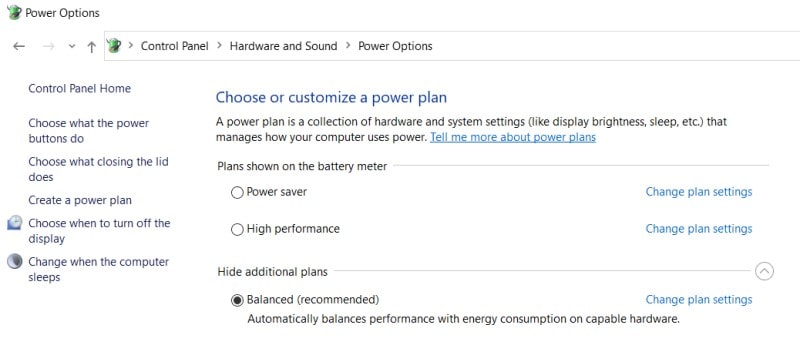This screenshot has width=800, height=362.
Task: Click the address bar power icon
Action: 114,46
